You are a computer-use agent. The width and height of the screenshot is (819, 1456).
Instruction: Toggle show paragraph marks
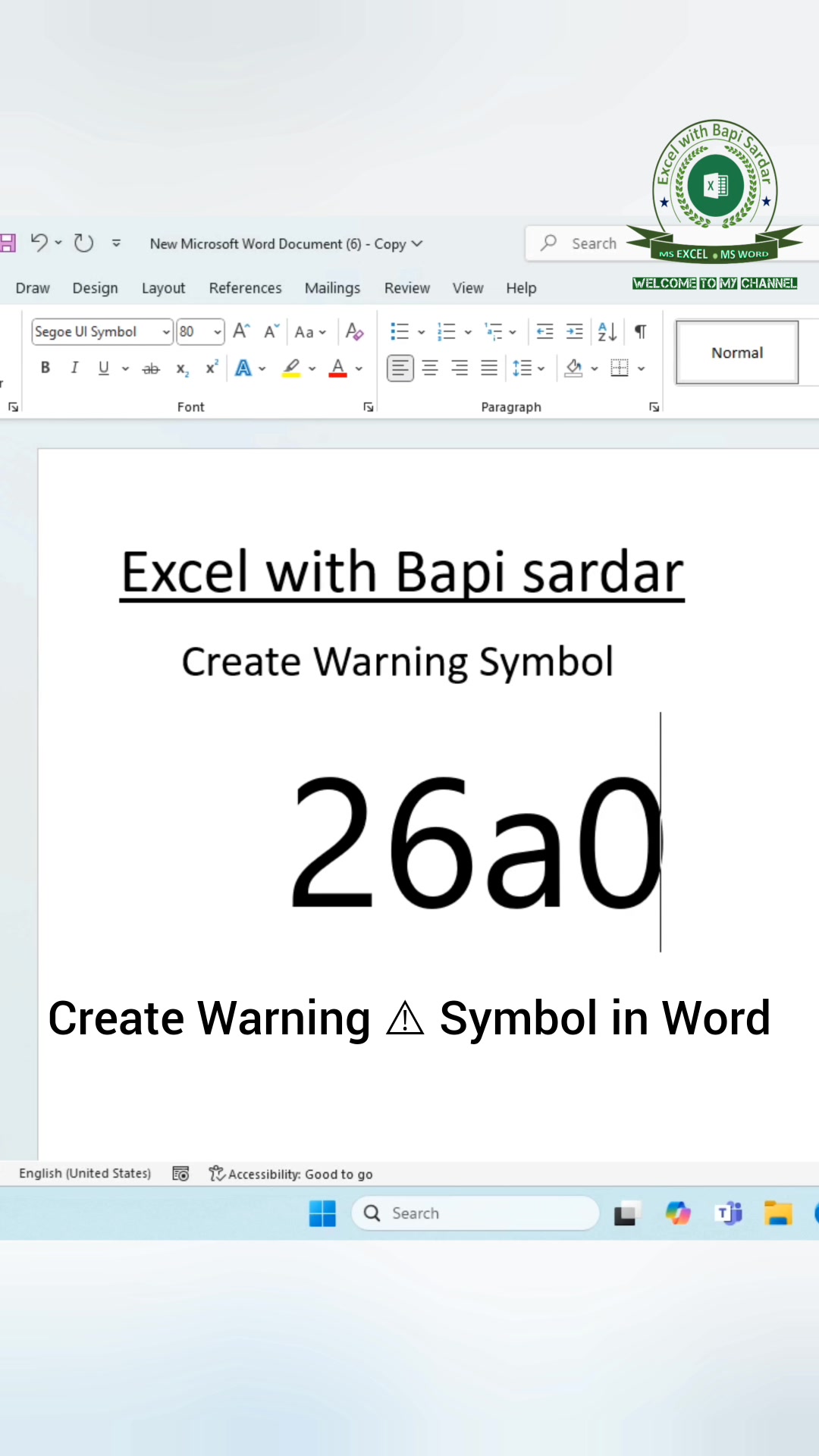pyautogui.click(x=641, y=331)
